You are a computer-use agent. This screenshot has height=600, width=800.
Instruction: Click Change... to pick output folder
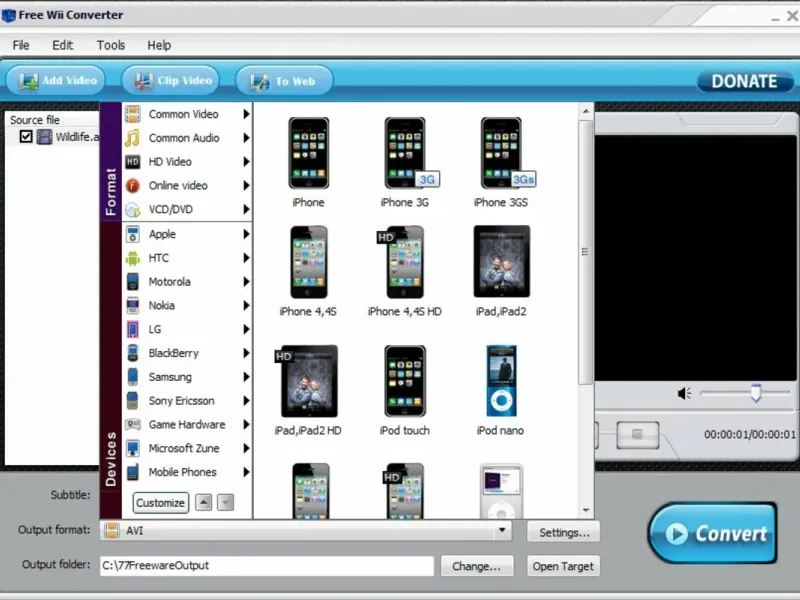(x=477, y=566)
